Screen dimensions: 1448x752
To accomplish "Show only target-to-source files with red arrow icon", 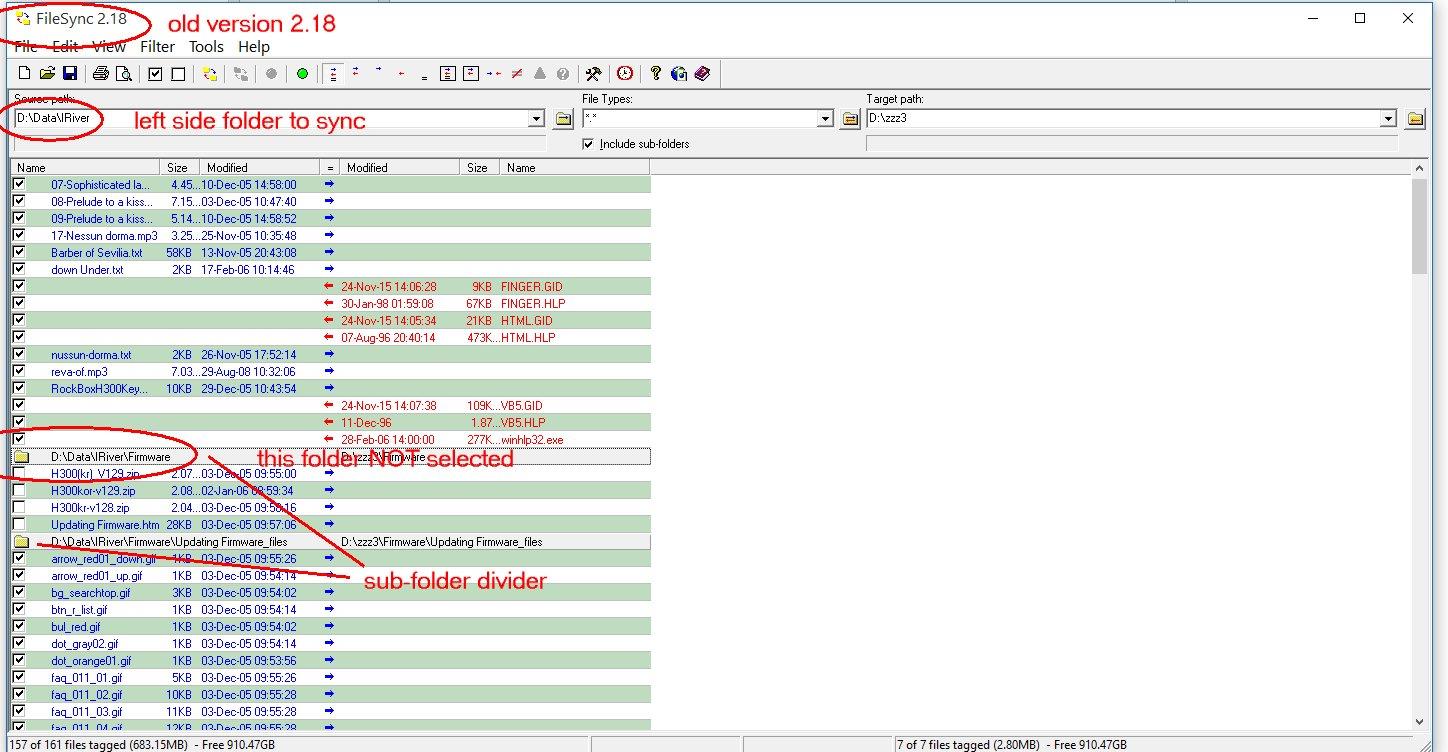I will pyautogui.click(x=402, y=73).
